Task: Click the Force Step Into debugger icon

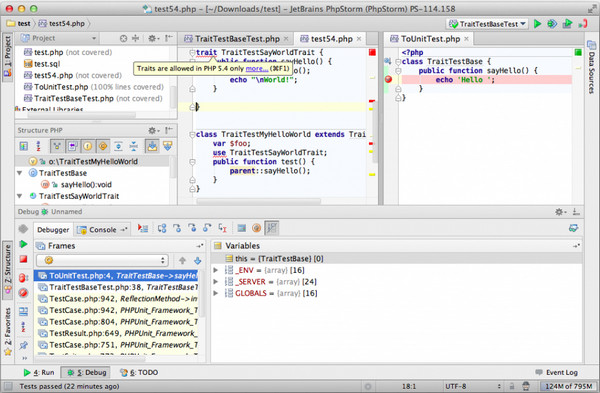Action: coord(192,228)
